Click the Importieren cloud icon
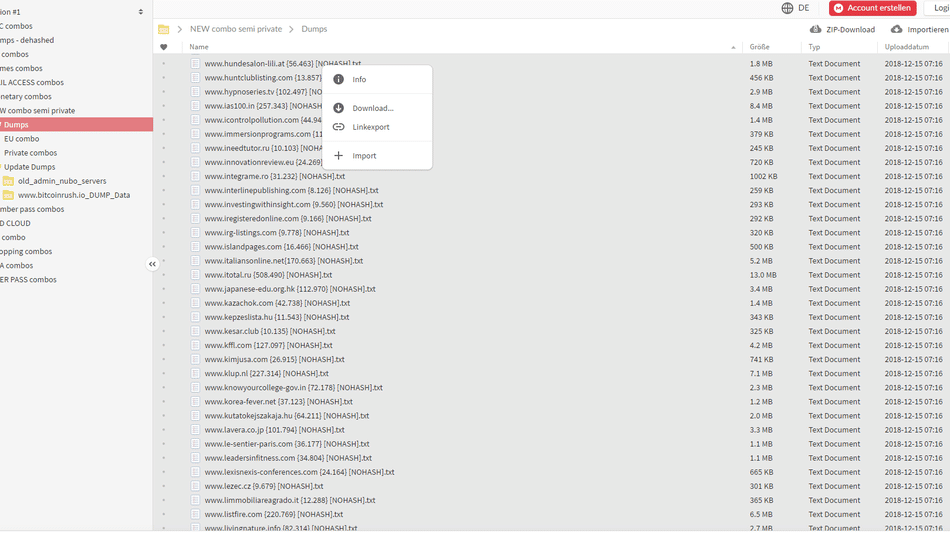The width and height of the screenshot is (950, 534). (x=896, y=29)
